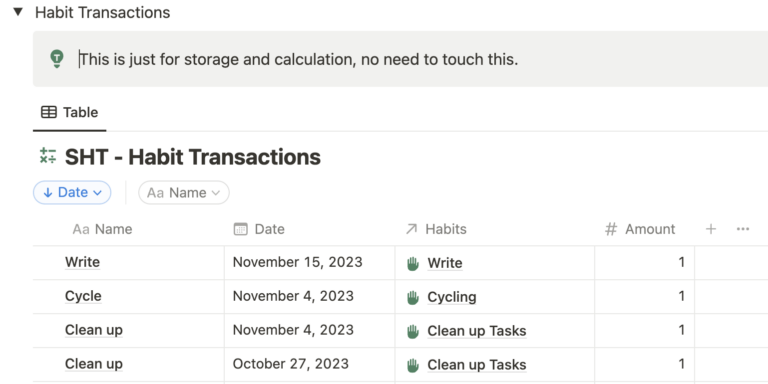
Task: Click the callout text about storage and calculation
Action: [299, 59]
